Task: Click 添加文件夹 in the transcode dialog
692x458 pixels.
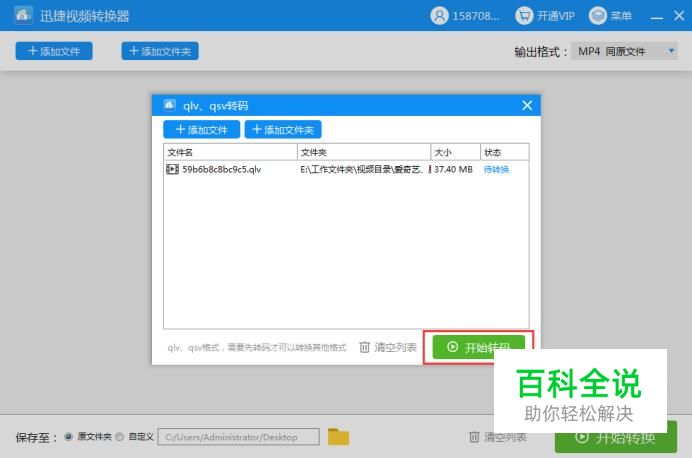Action: (283, 130)
